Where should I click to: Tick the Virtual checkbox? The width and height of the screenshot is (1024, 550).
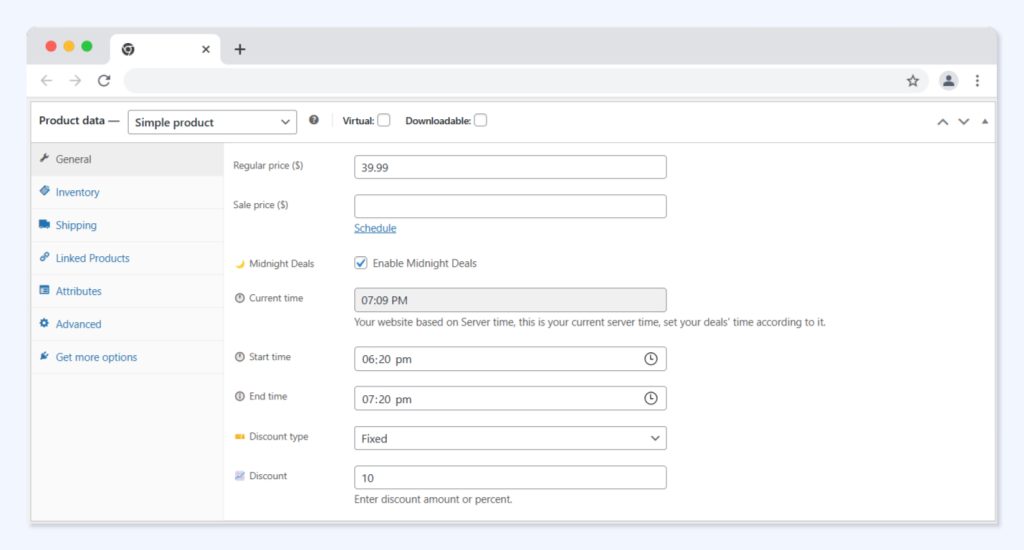point(384,121)
